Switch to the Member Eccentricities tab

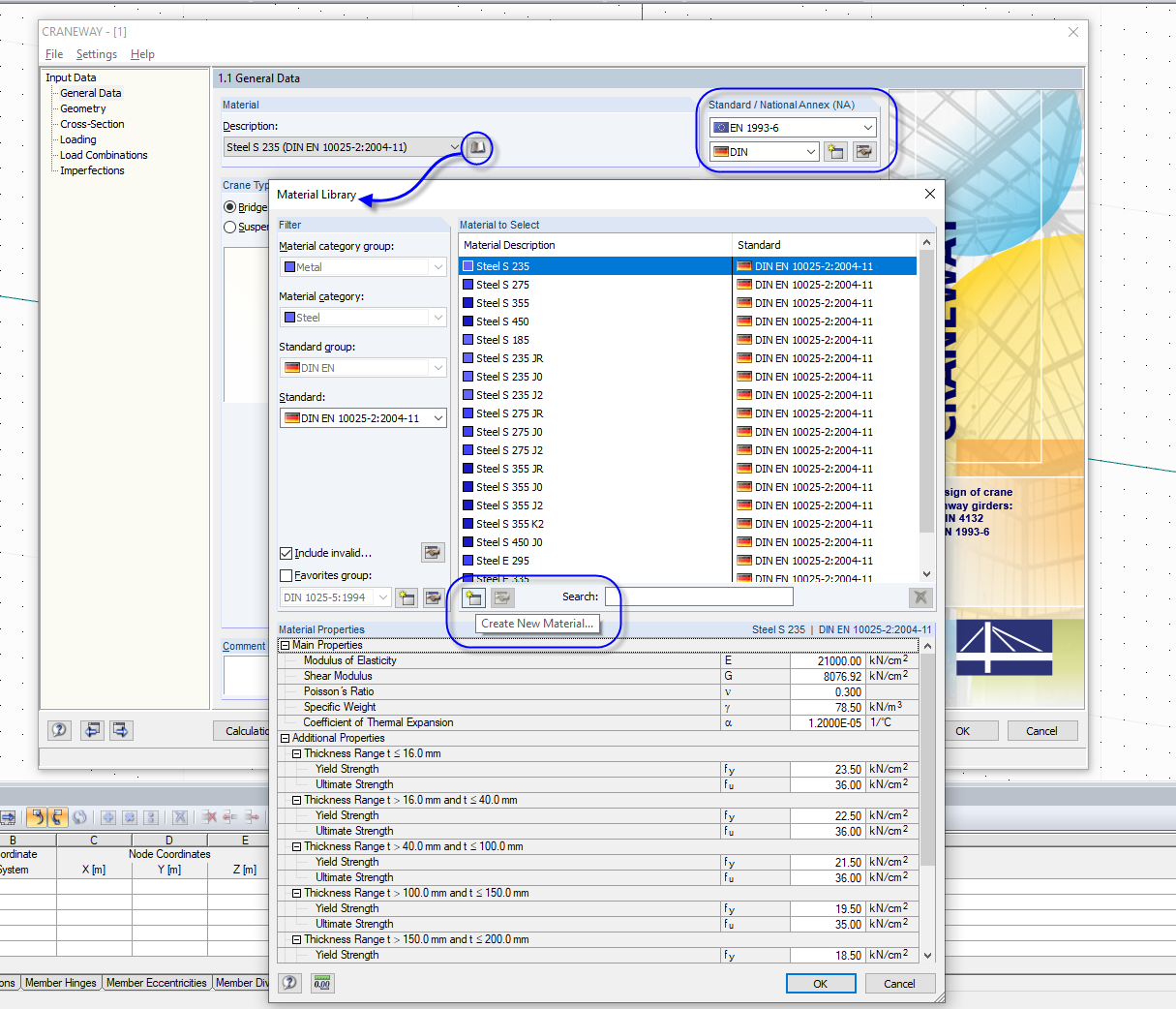[x=157, y=983]
